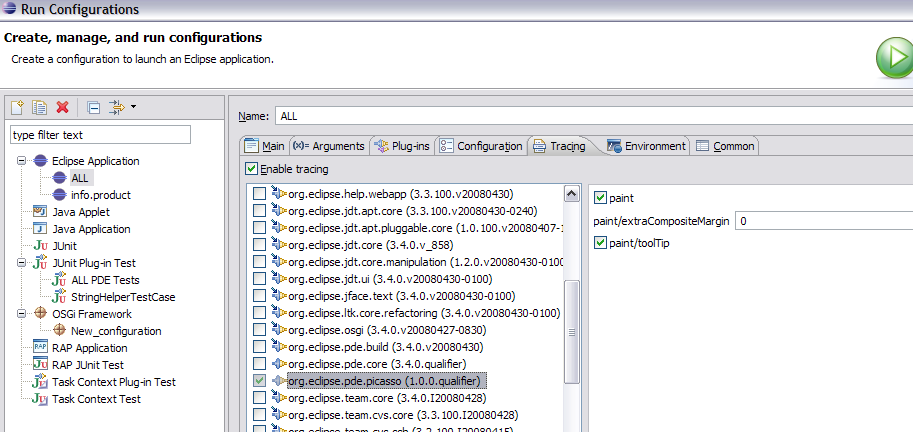Delete selected configuration with red X
Viewport: 913px width, 432px height.
pos(62,107)
